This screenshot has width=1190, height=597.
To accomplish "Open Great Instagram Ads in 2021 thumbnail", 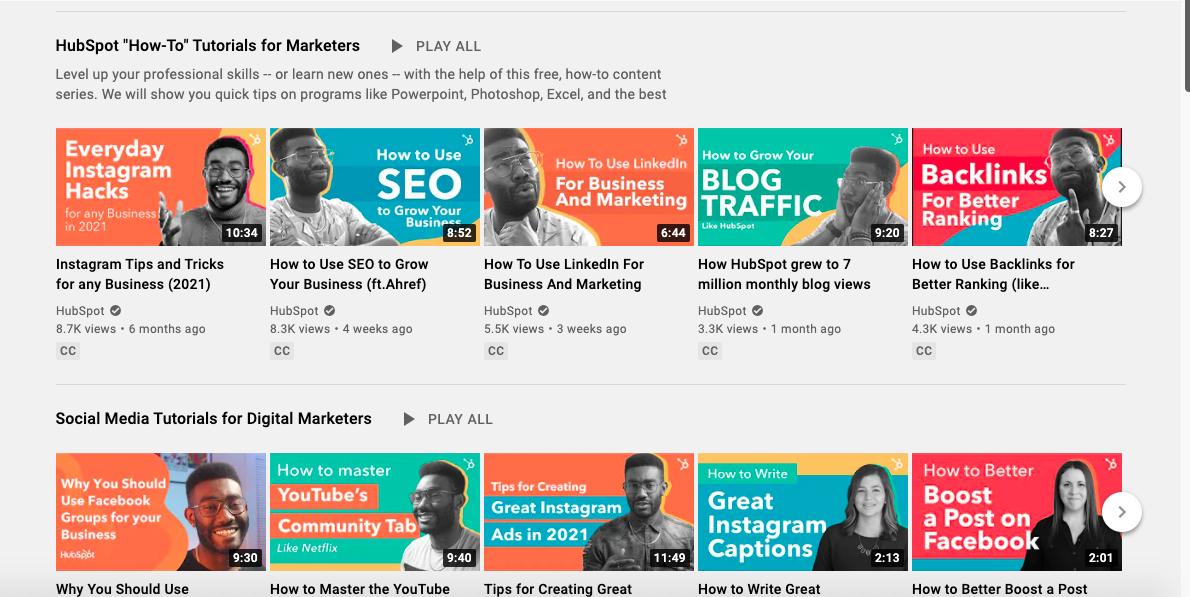I will (589, 512).
